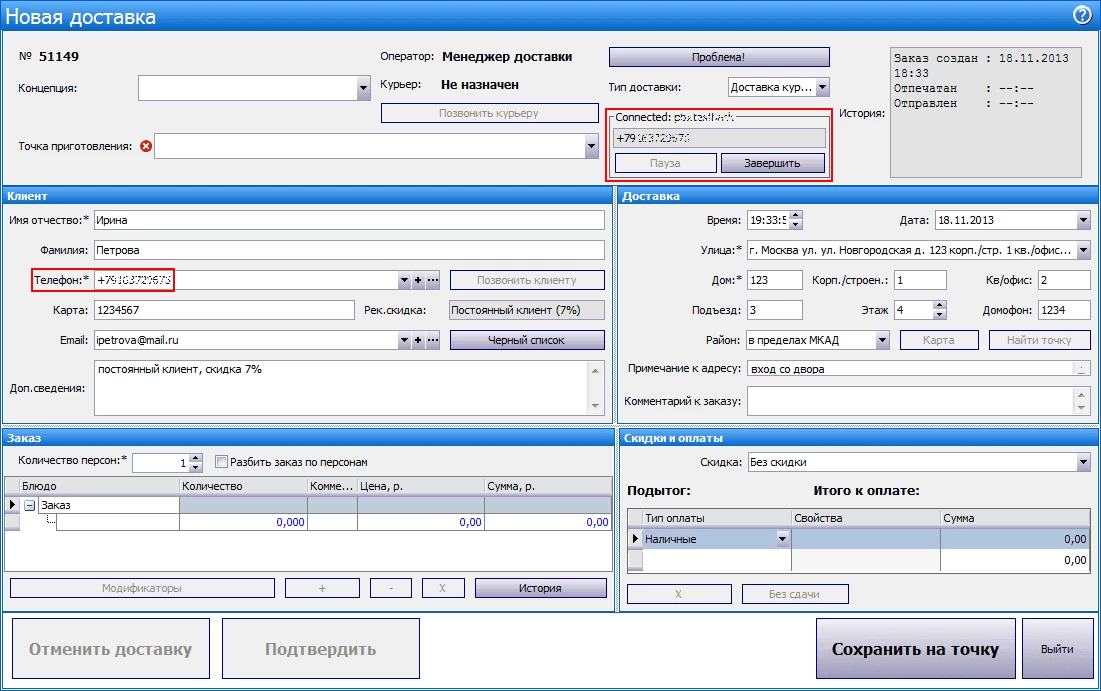Screen dimensions: 1101x691
Task: Open the Черный список button
Action: click(x=527, y=340)
